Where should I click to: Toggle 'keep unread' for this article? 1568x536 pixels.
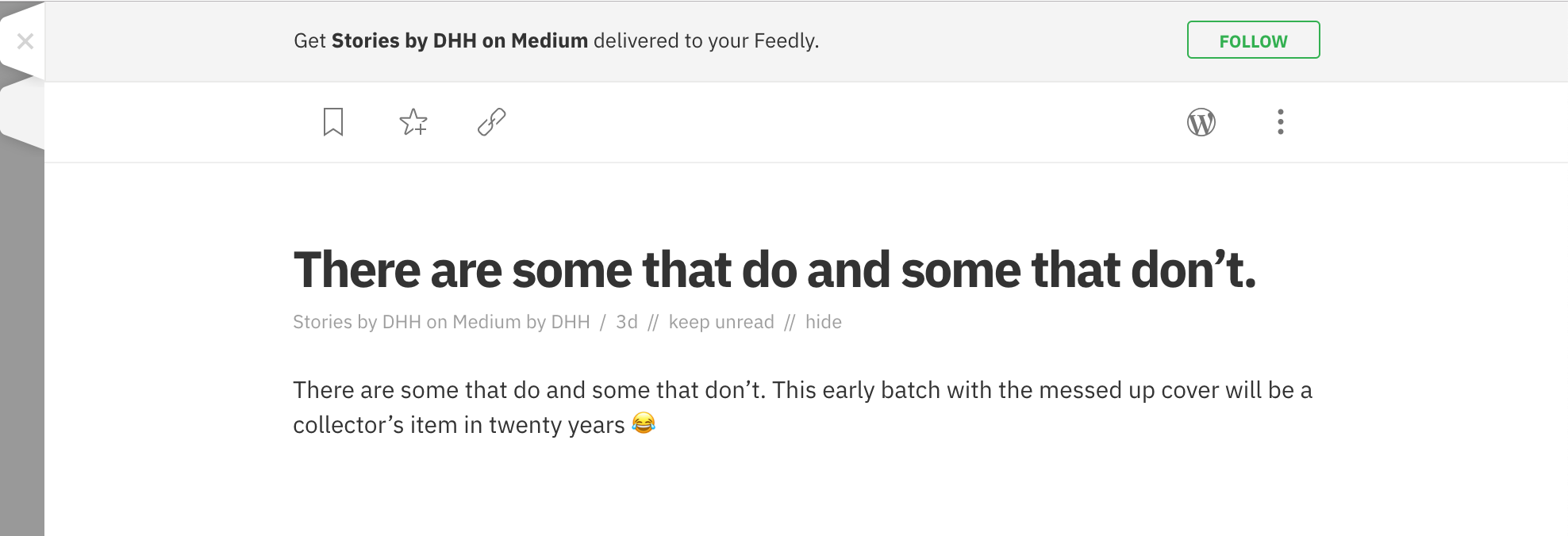point(721,322)
